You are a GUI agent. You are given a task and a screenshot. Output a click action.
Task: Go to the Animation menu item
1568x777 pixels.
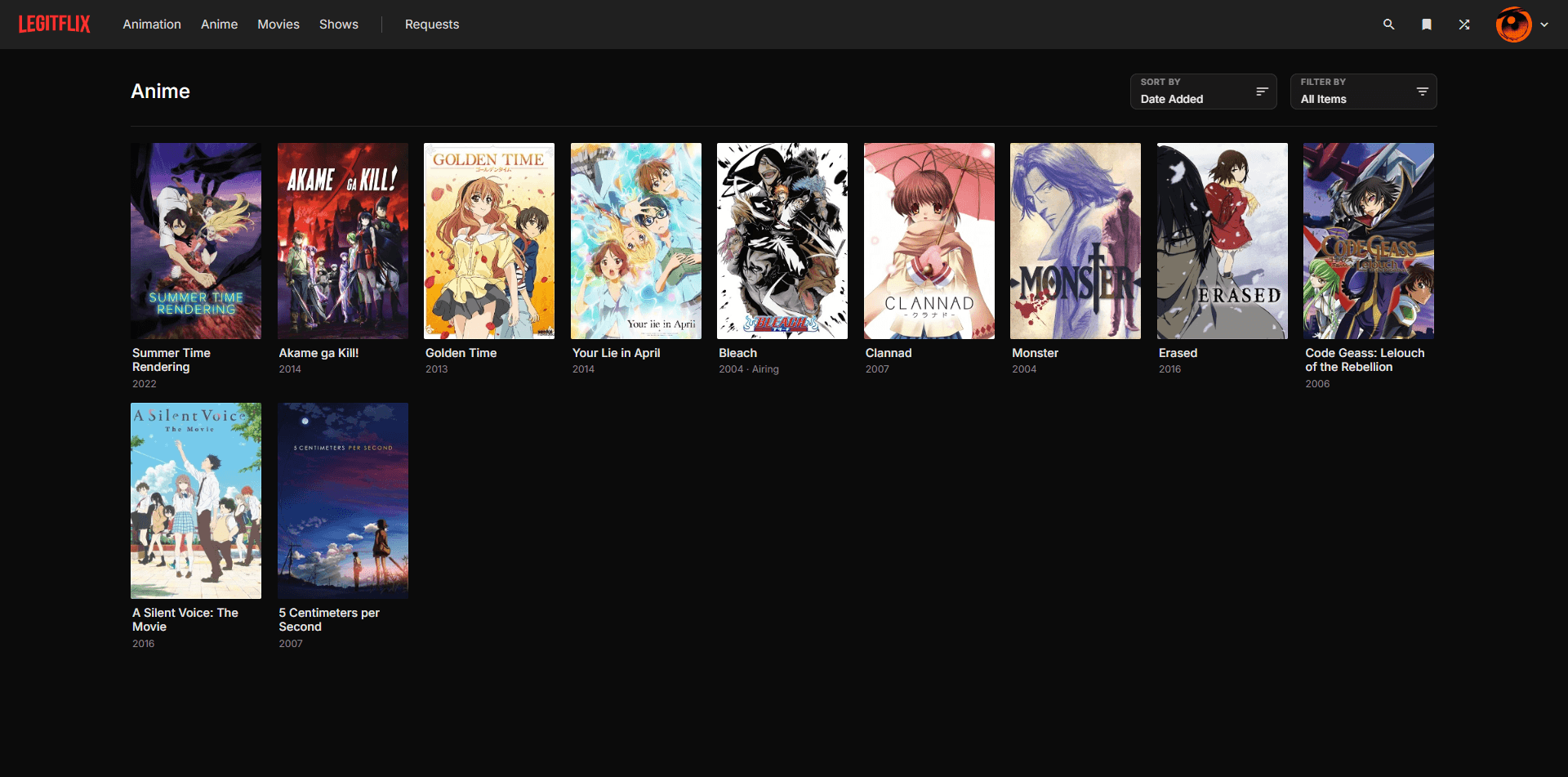pos(152,25)
